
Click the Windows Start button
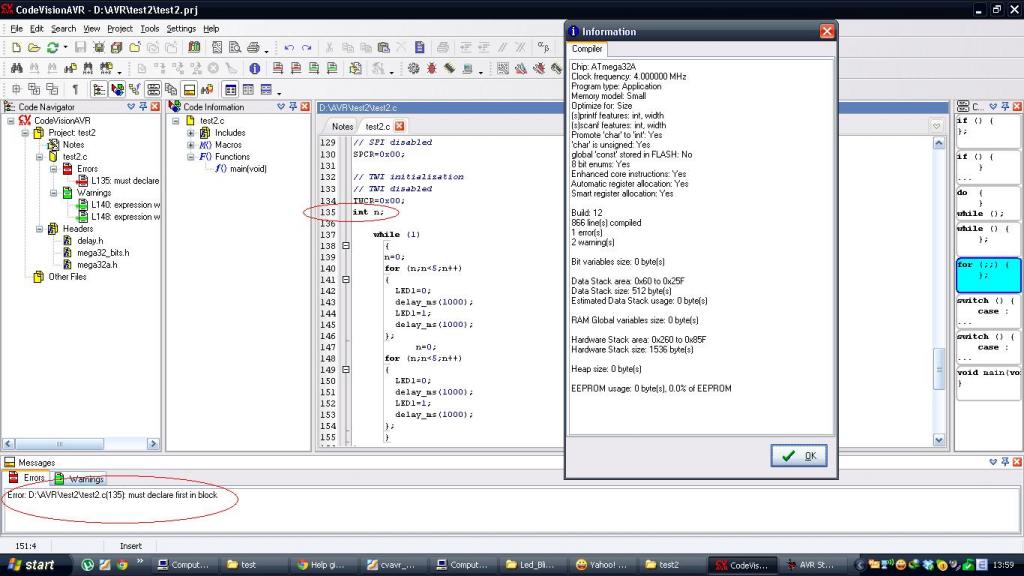point(30,565)
